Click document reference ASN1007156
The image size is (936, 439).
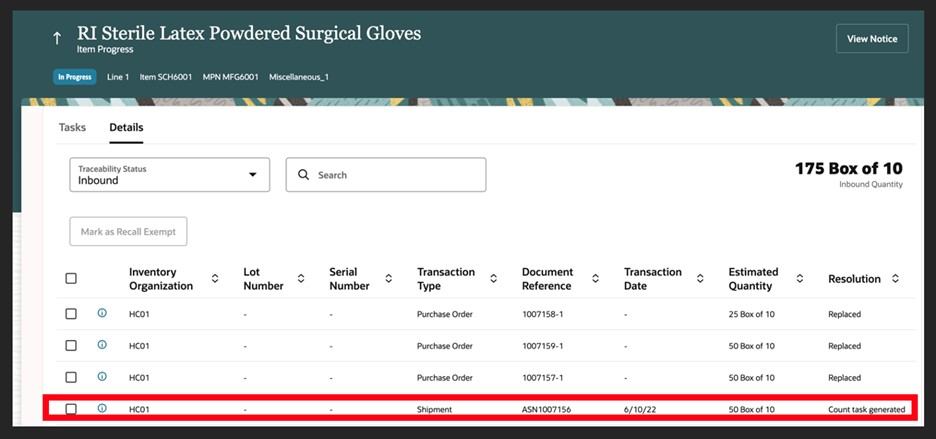click(x=546, y=410)
